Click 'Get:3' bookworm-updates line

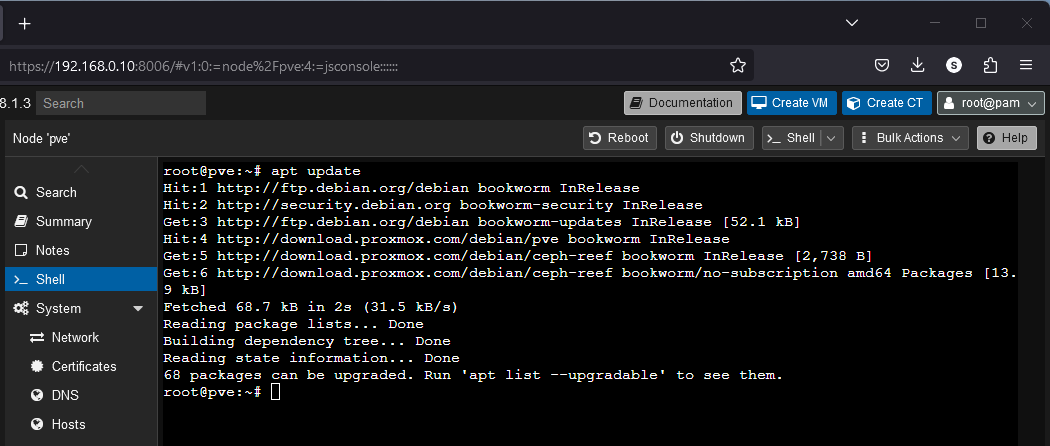pos(482,222)
